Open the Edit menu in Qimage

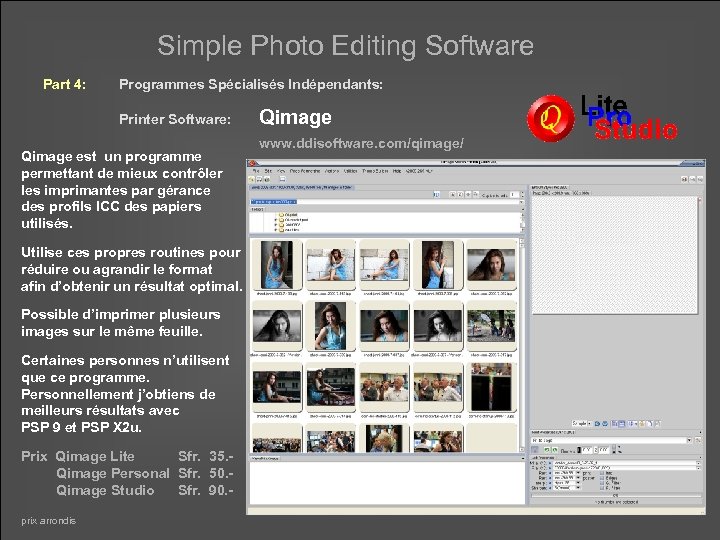[269, 171]
